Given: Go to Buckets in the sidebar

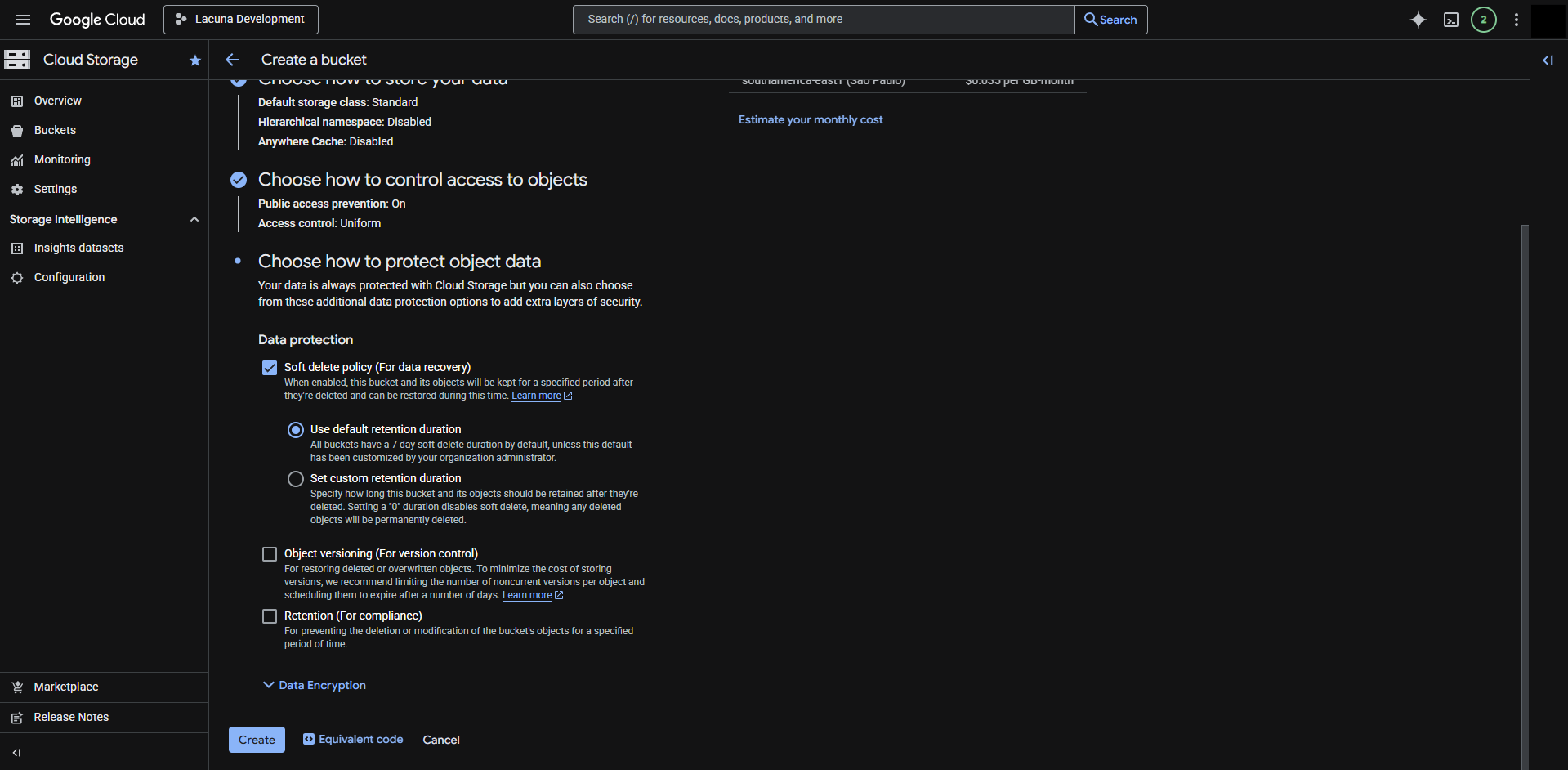Looking at the screenshot, I should tap(55, 130).
